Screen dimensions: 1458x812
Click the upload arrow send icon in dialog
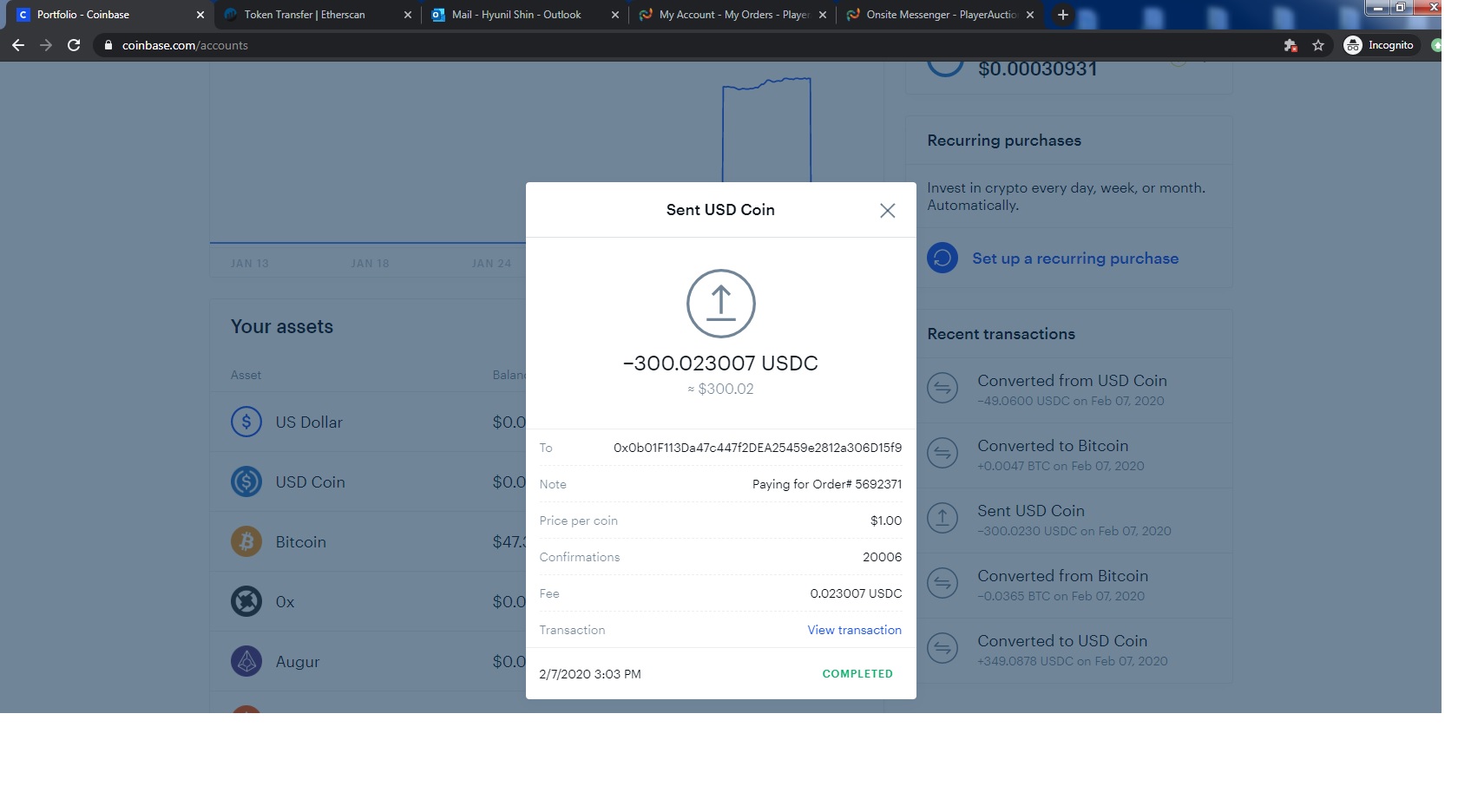(x=720, y=304)
